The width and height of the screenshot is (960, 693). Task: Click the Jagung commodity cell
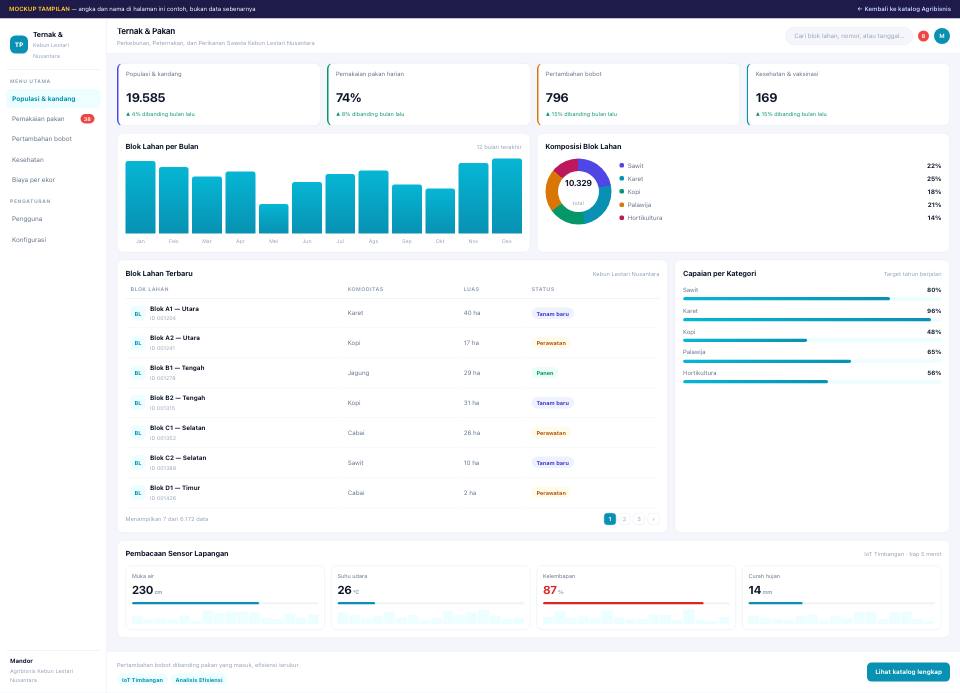click(358, 373)
